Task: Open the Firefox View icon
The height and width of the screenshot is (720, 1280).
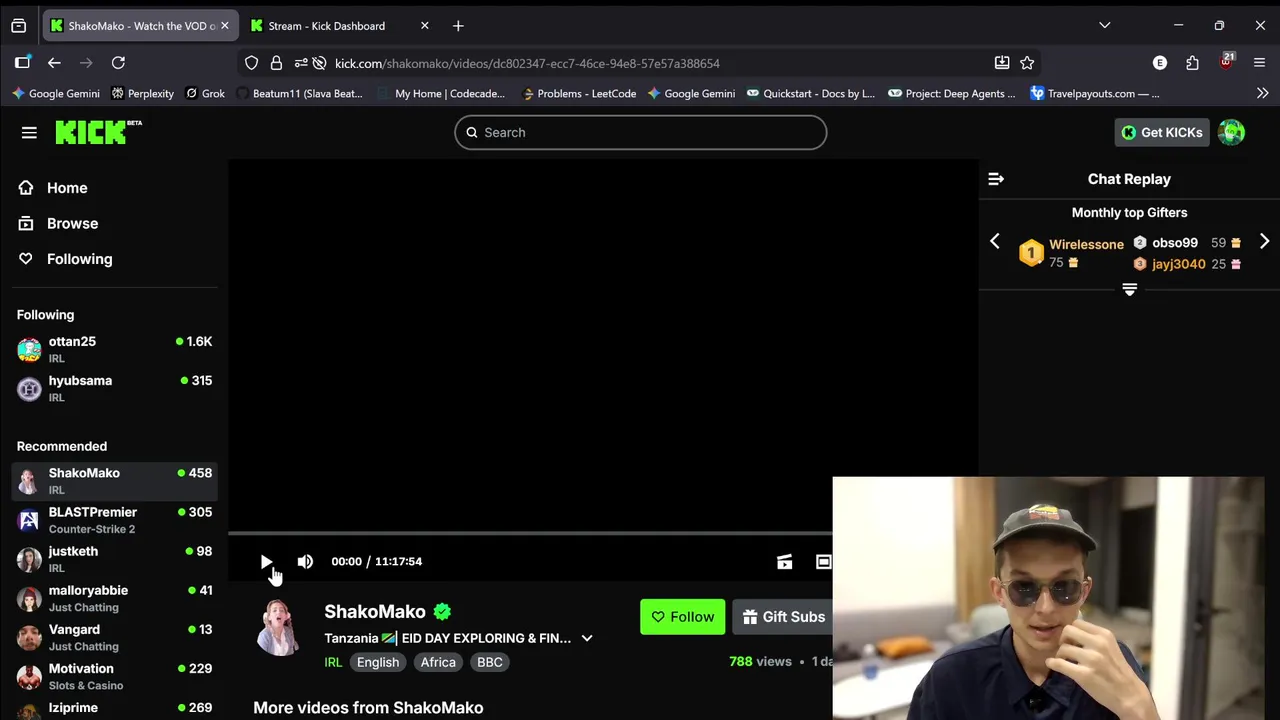Action: click(18, 26)
